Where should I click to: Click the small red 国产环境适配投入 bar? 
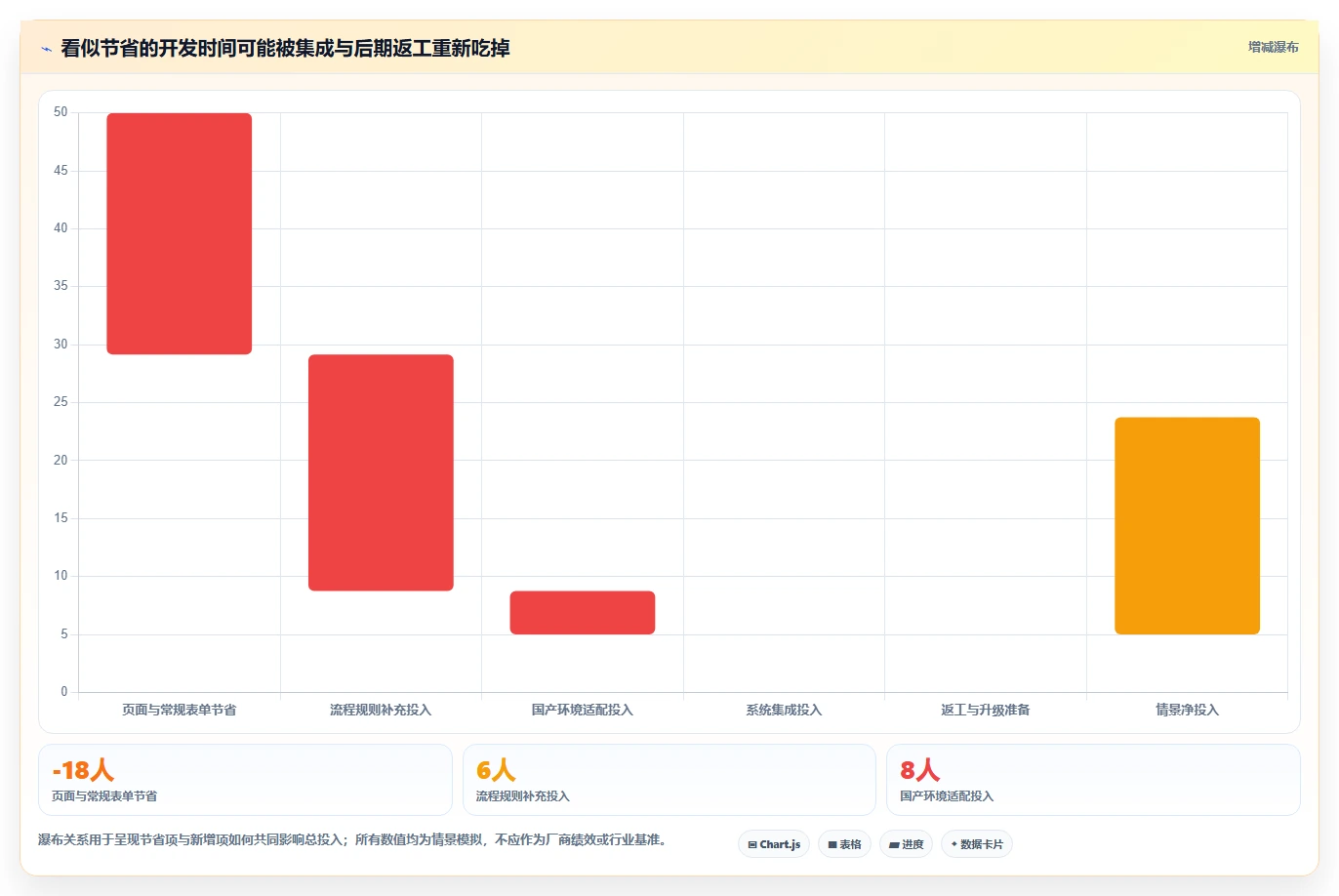pos(583,612)
